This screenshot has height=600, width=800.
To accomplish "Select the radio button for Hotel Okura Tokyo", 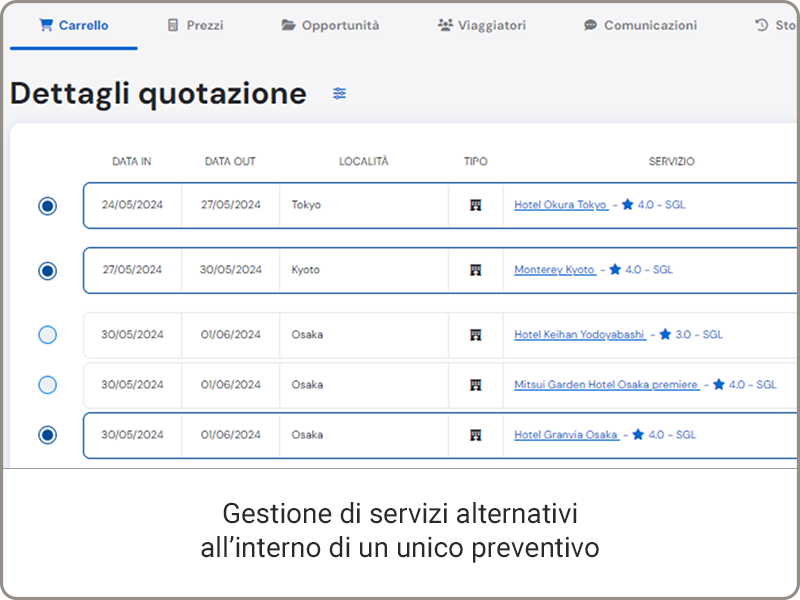I will (47, 206).
